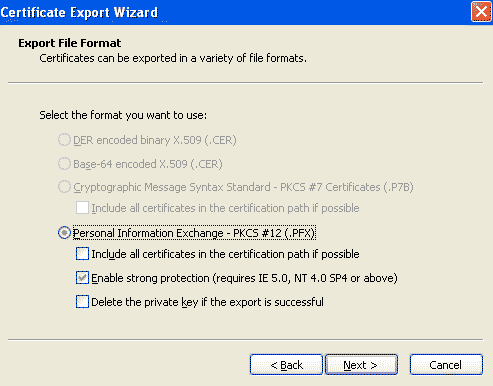Click the Certificate Export Wizard title bar
The height and width of the screenshot is (386, 493).
click(233, 12)
